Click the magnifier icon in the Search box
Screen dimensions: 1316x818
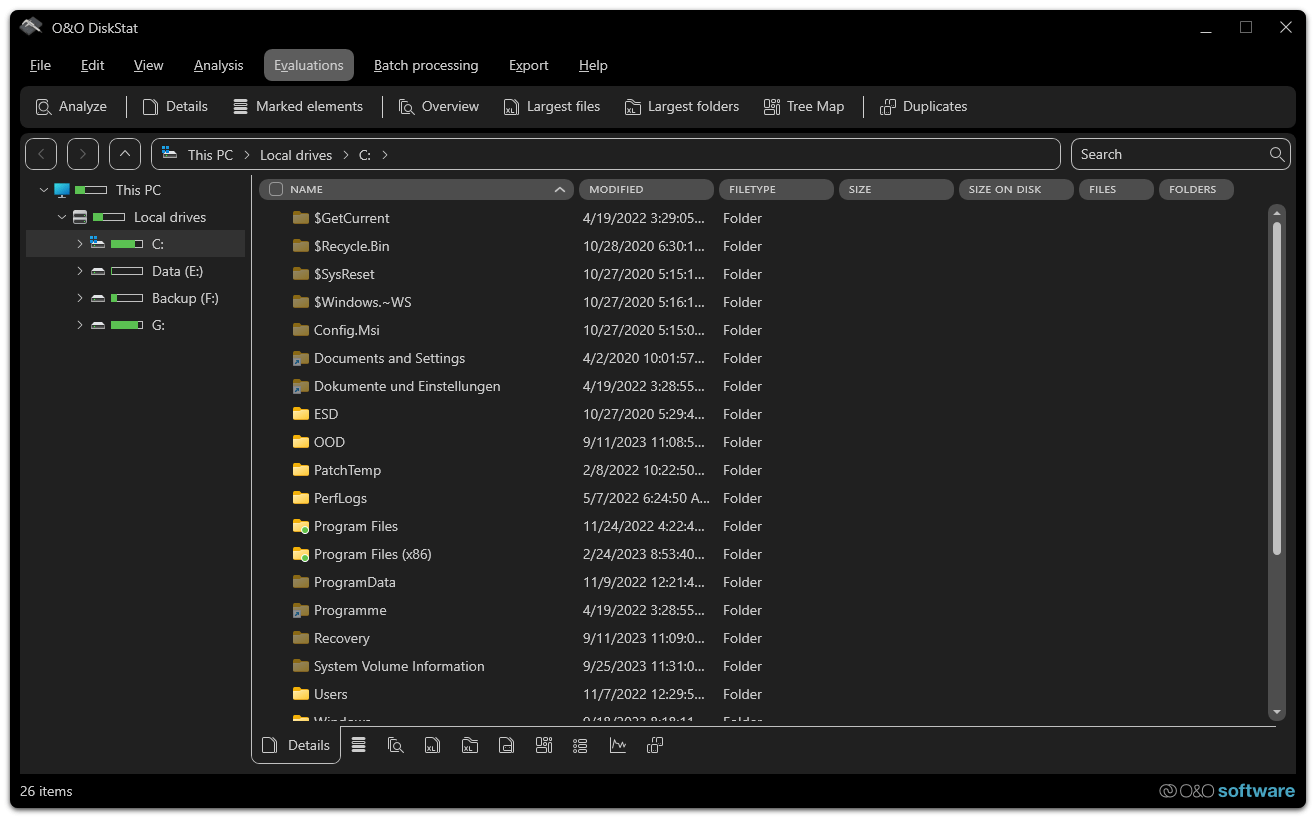coord(1277,154)
